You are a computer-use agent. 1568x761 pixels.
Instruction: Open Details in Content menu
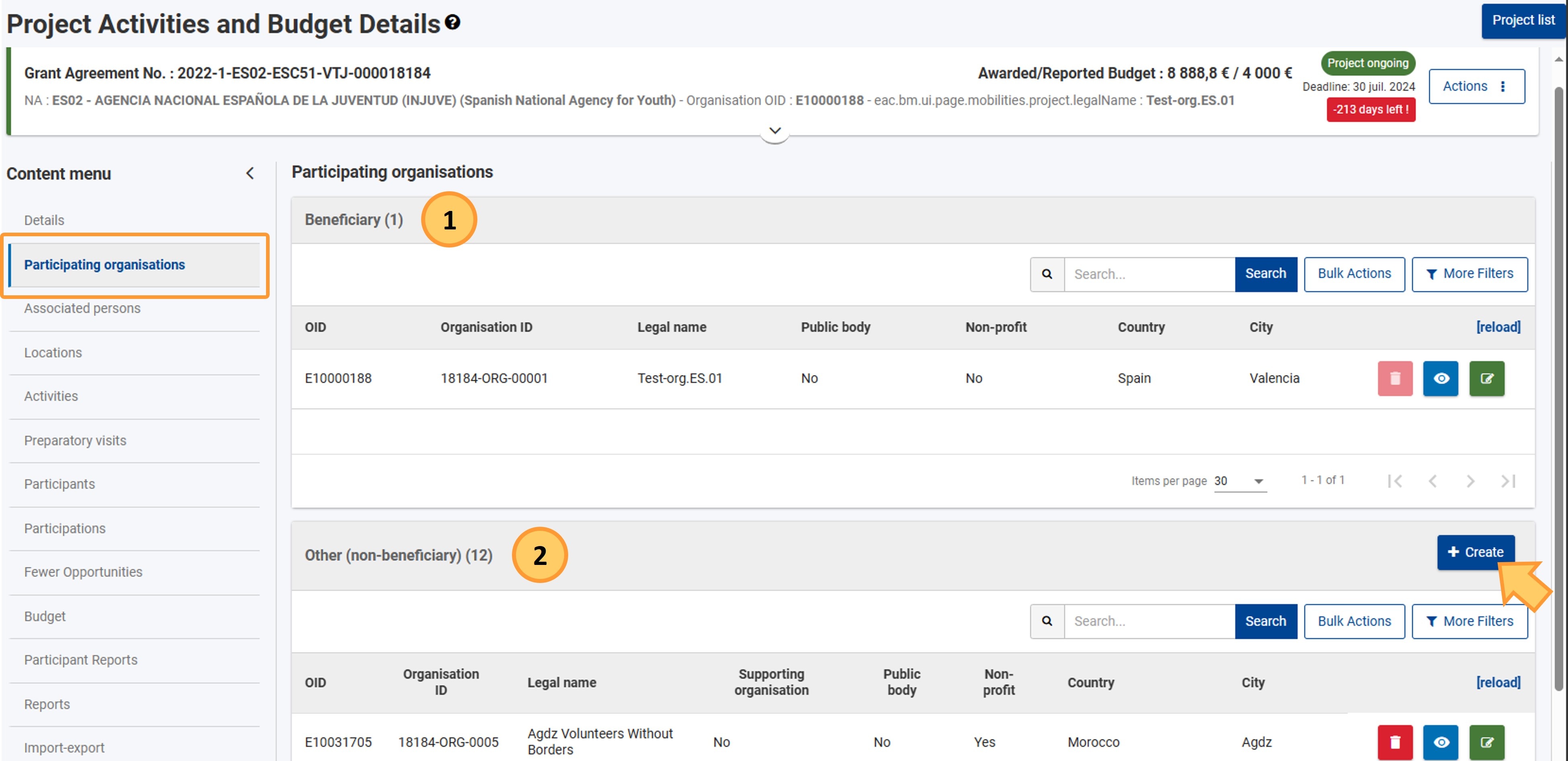point(45,220)
